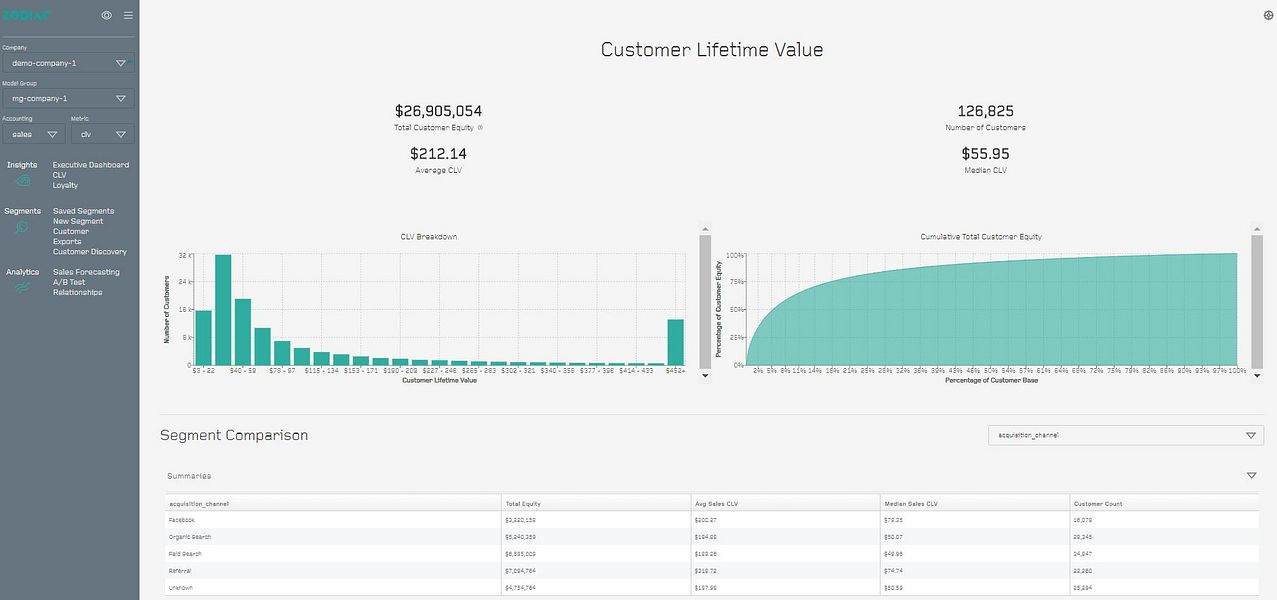Go to Executive Dashboard
The height and width of the screenshot is (600, 1277).
click(91, 165)
